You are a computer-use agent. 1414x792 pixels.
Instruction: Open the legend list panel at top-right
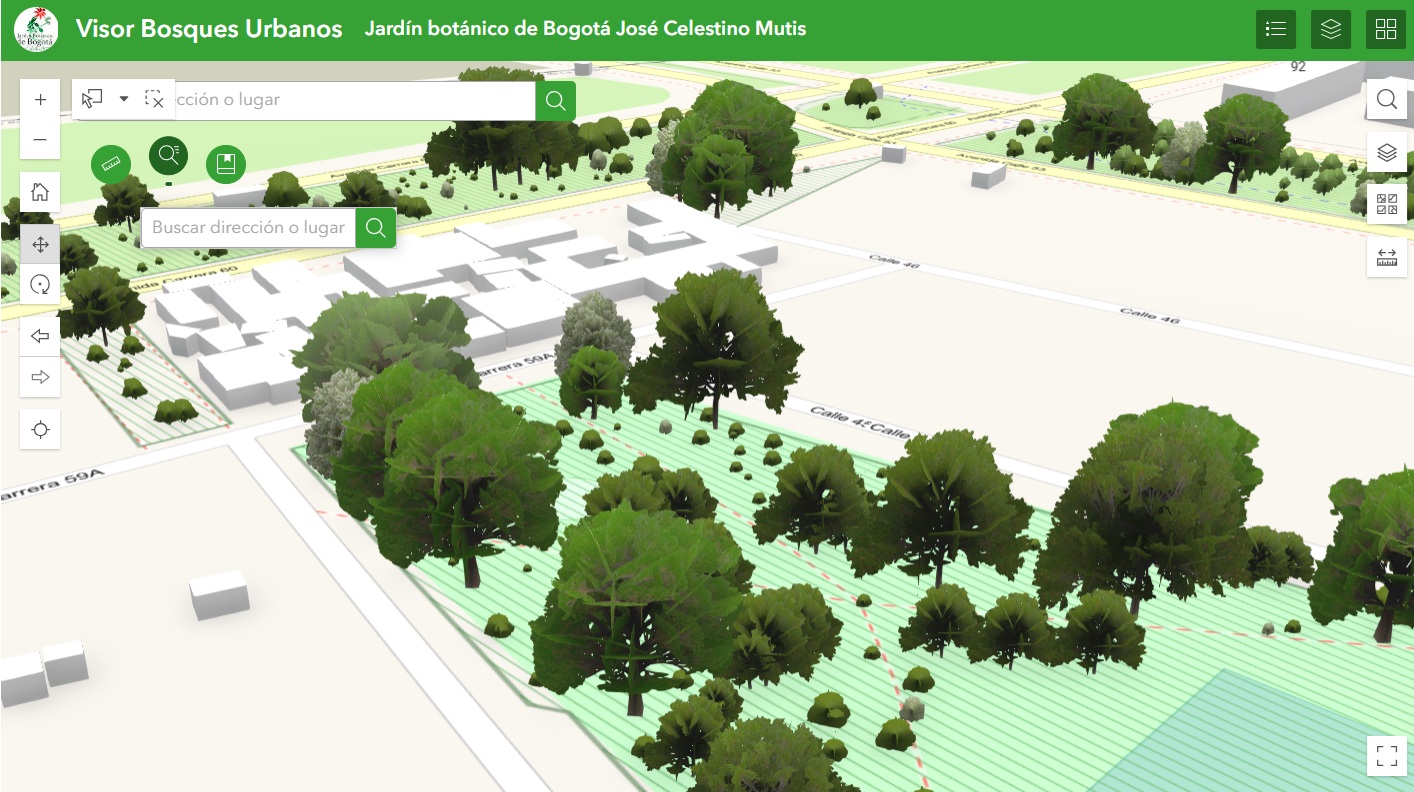coord(1276,29)
